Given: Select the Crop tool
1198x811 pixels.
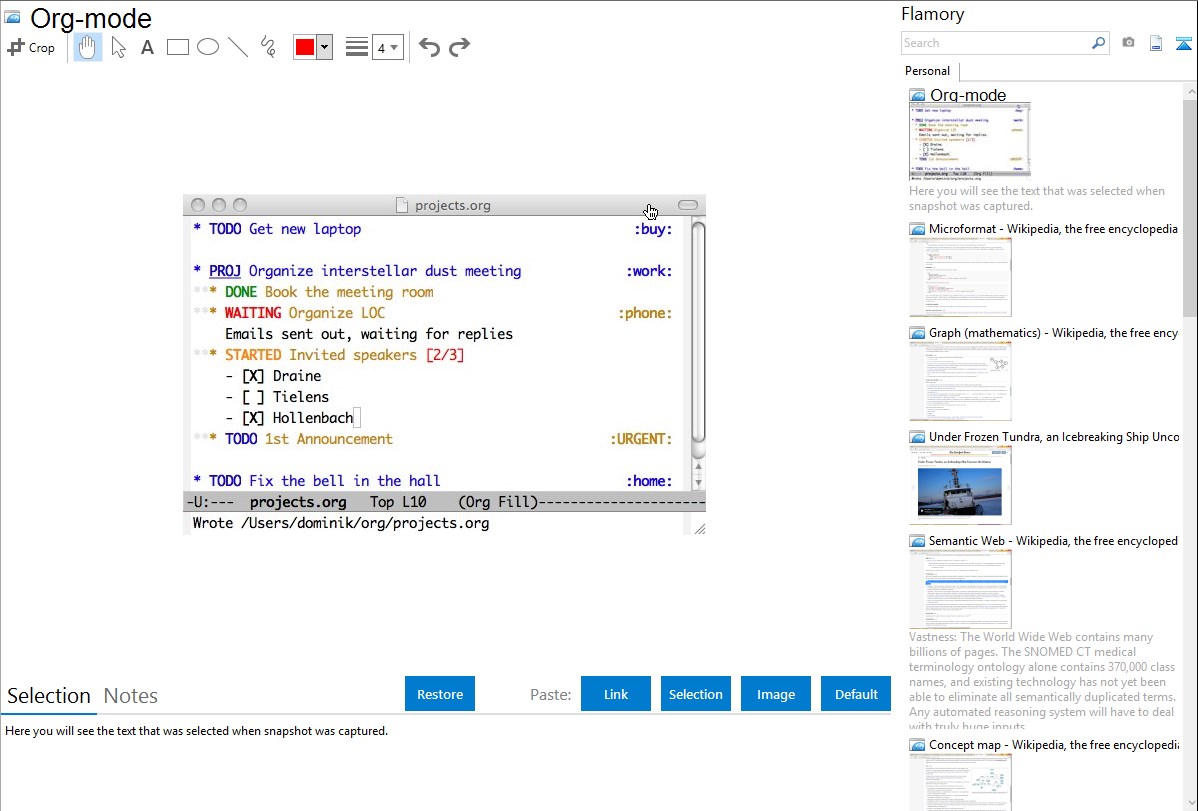Looking at the screenshot, I should tap(31, 47).
